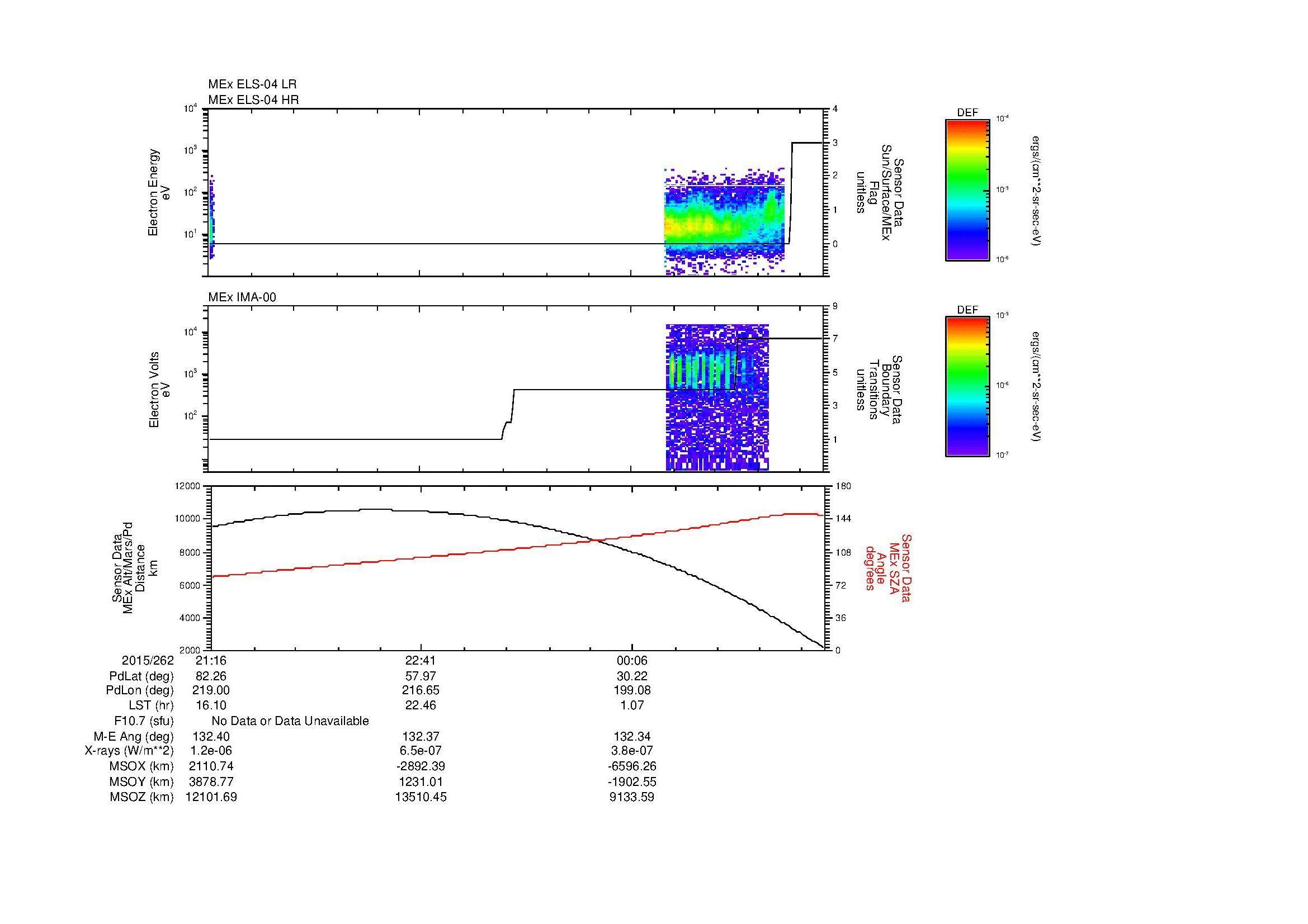Click the '10000' altitude axis tick
The height and width of the screenshot is (924, 1308).
click(x=188, y=519)
